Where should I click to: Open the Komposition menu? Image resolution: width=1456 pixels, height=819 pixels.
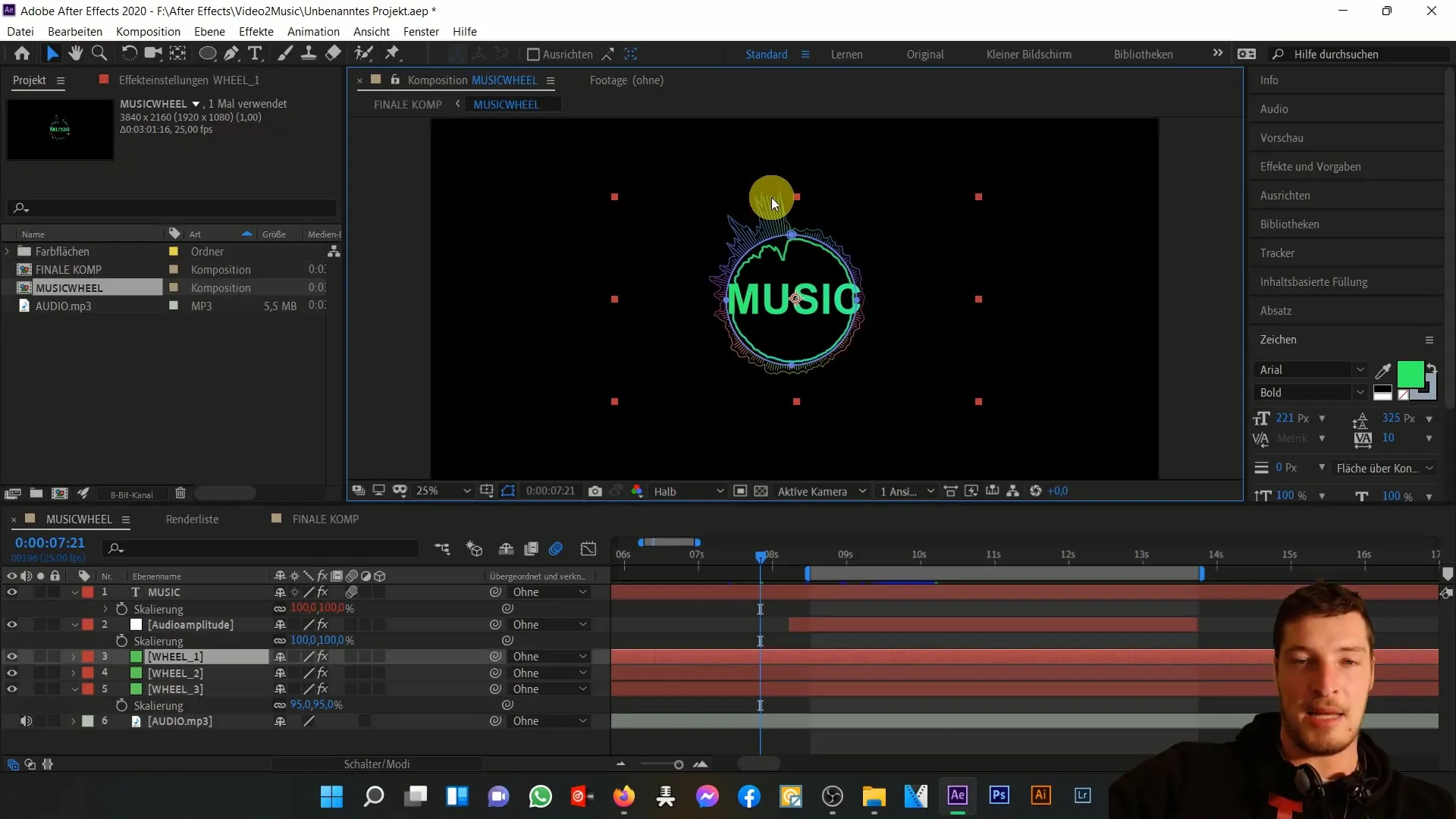147,31
